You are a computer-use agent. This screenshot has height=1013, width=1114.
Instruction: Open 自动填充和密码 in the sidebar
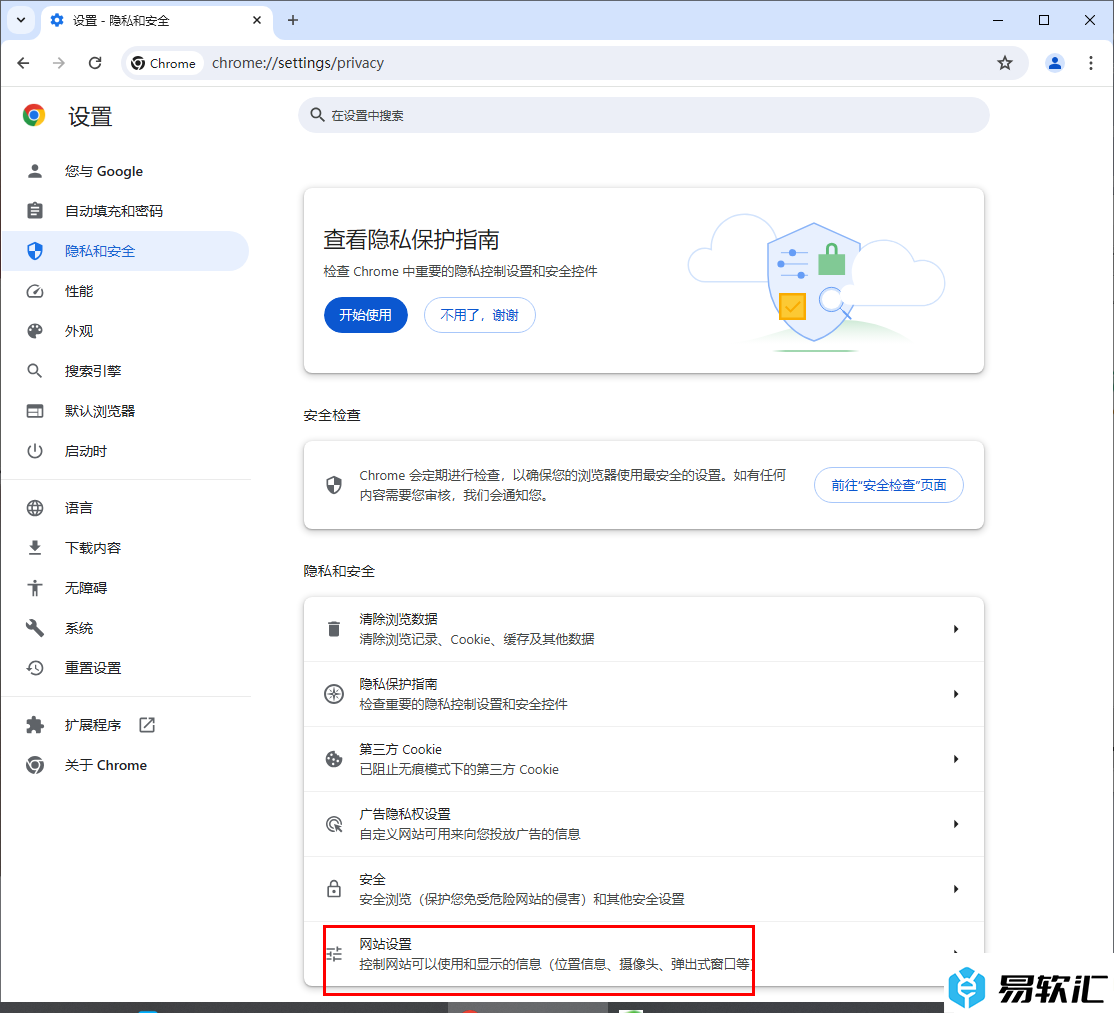[x=125, y=211]
